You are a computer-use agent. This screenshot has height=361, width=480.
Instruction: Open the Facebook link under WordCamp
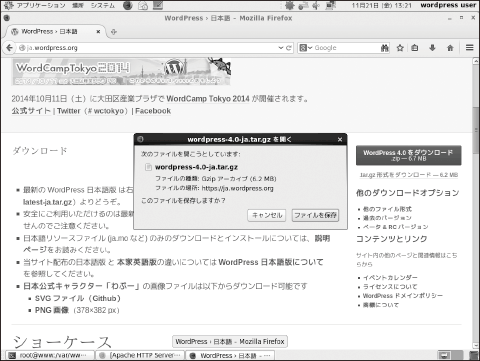(x=153, y=111)
